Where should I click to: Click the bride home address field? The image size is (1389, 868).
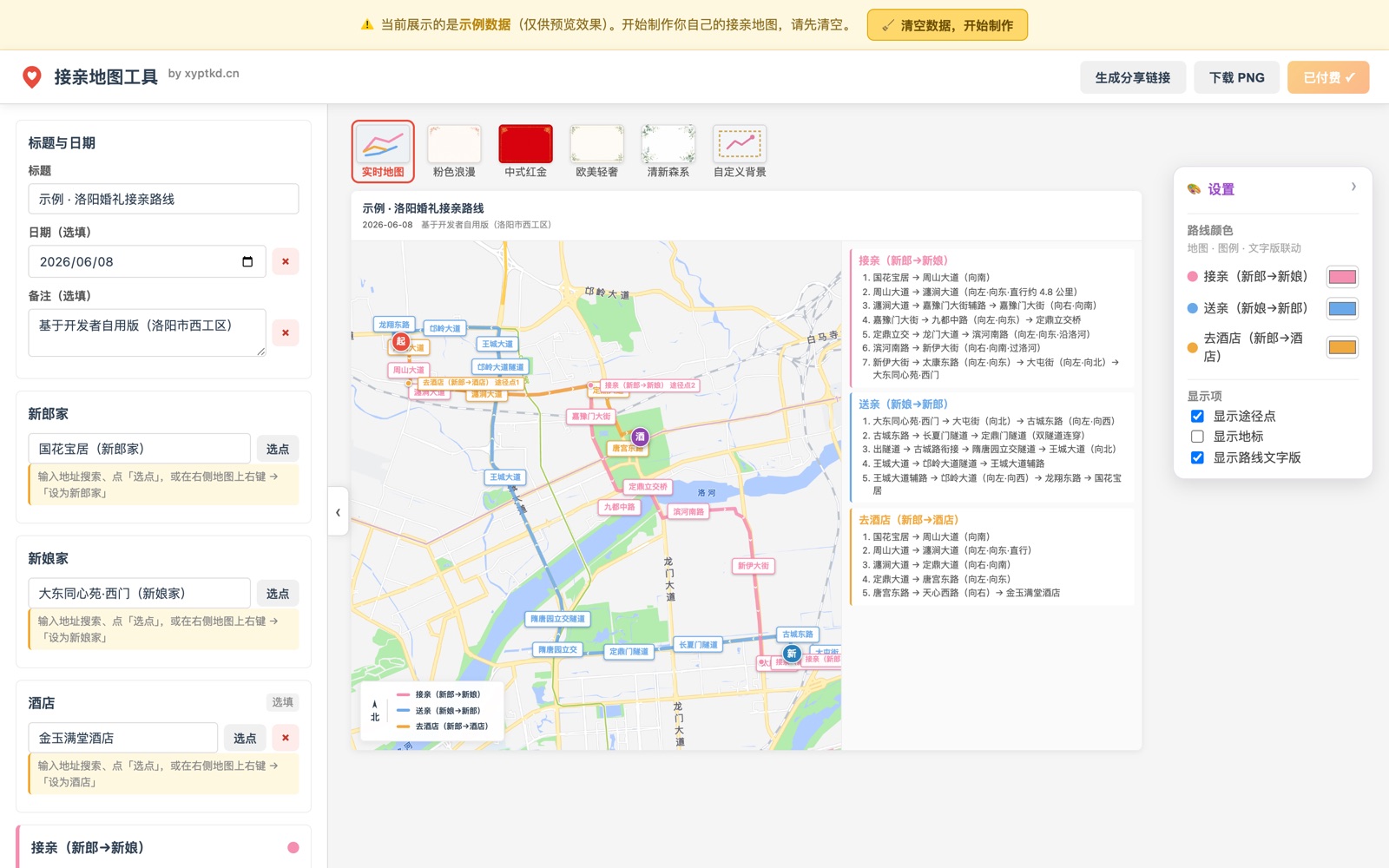coord(140,594)
